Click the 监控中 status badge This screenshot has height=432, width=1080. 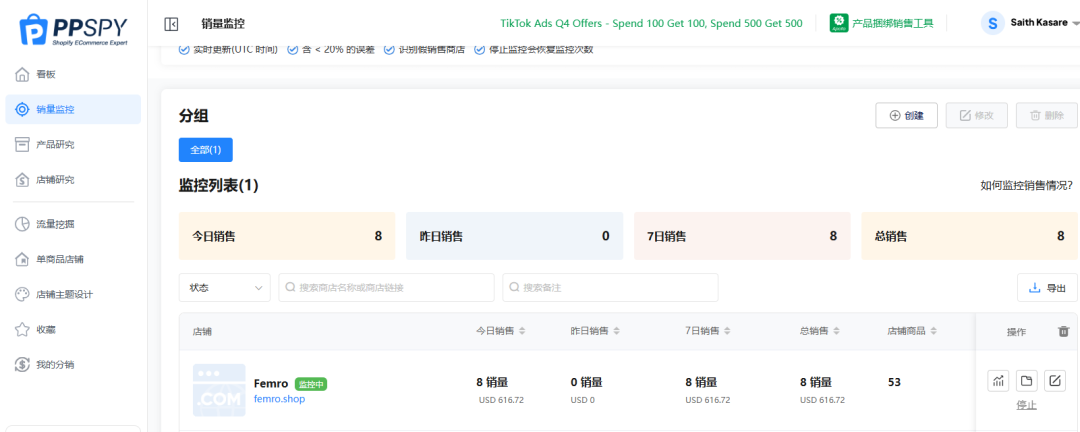click(x=311, y=384)
